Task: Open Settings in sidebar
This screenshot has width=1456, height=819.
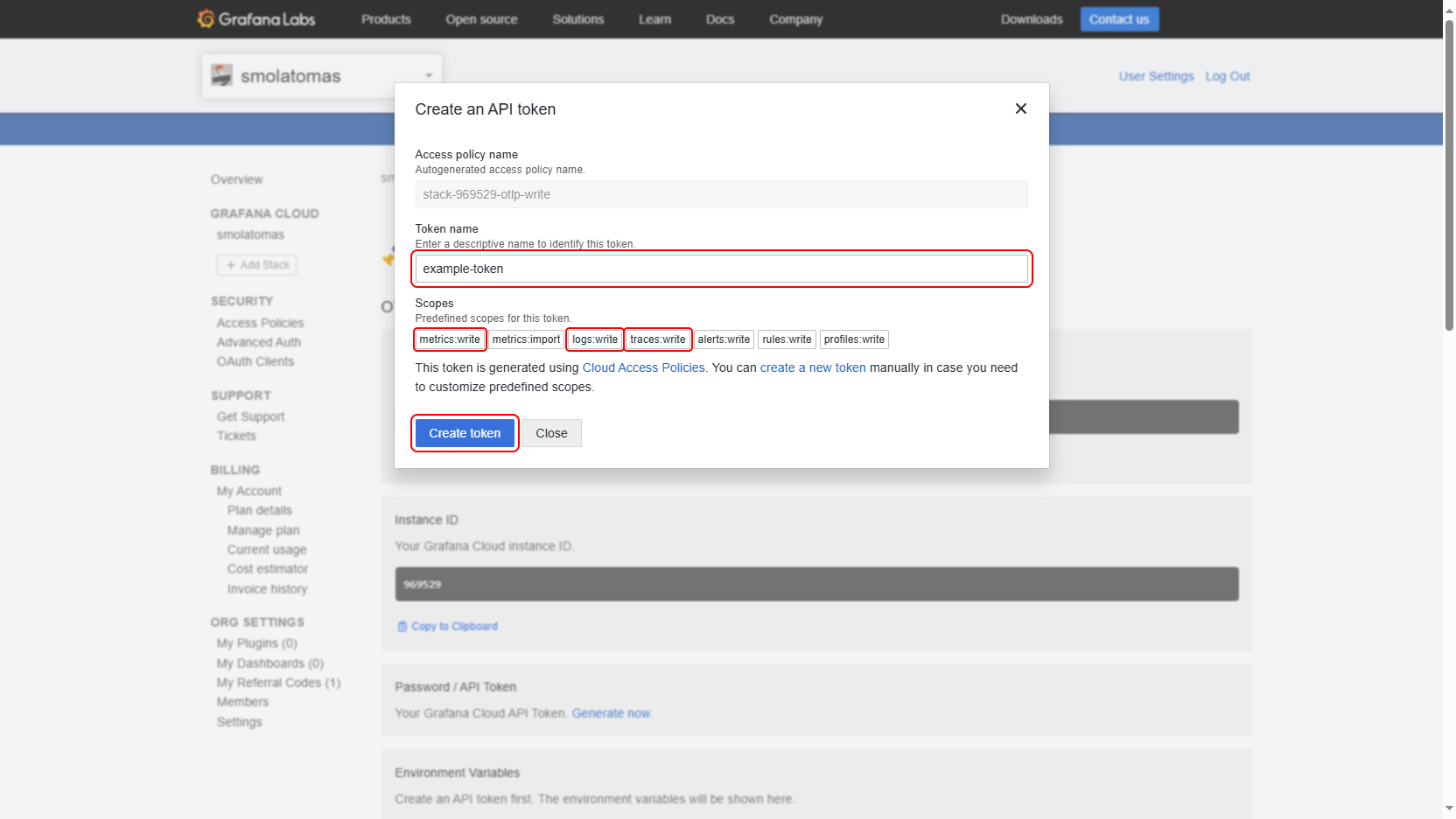Action: click(239, 722)
